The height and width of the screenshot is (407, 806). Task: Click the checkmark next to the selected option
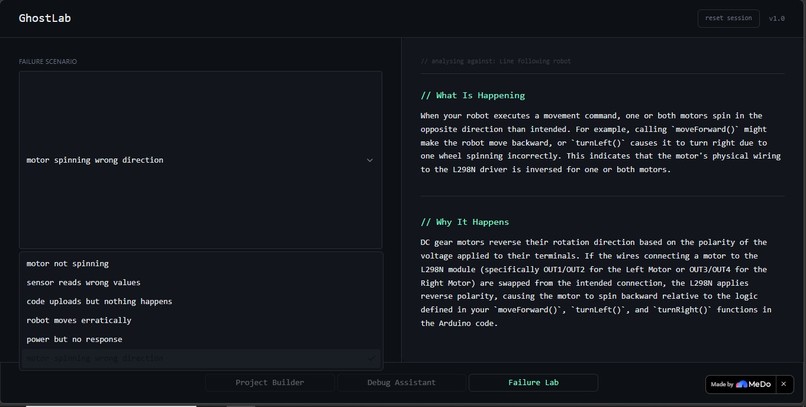(371, 358)
